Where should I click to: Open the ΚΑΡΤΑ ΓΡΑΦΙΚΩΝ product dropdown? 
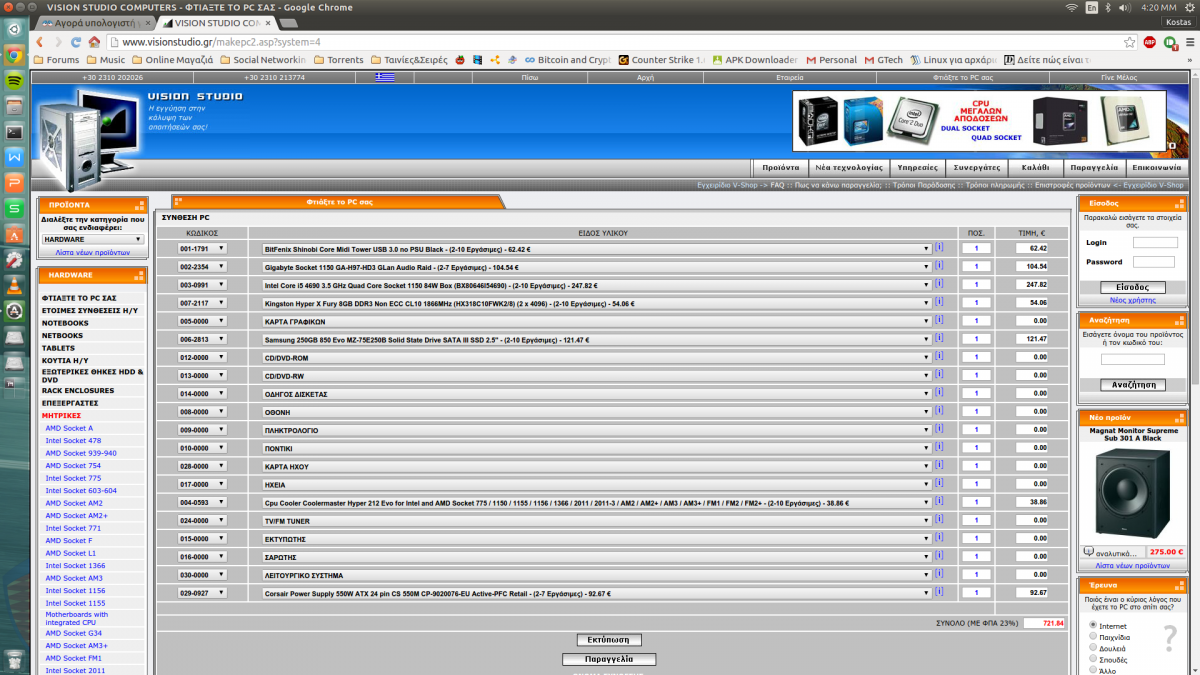point(597,321)
